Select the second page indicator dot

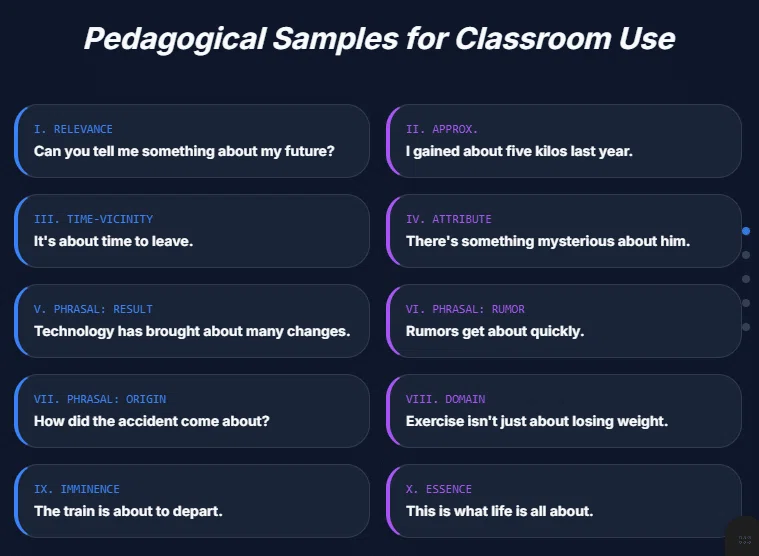point(746,255)
